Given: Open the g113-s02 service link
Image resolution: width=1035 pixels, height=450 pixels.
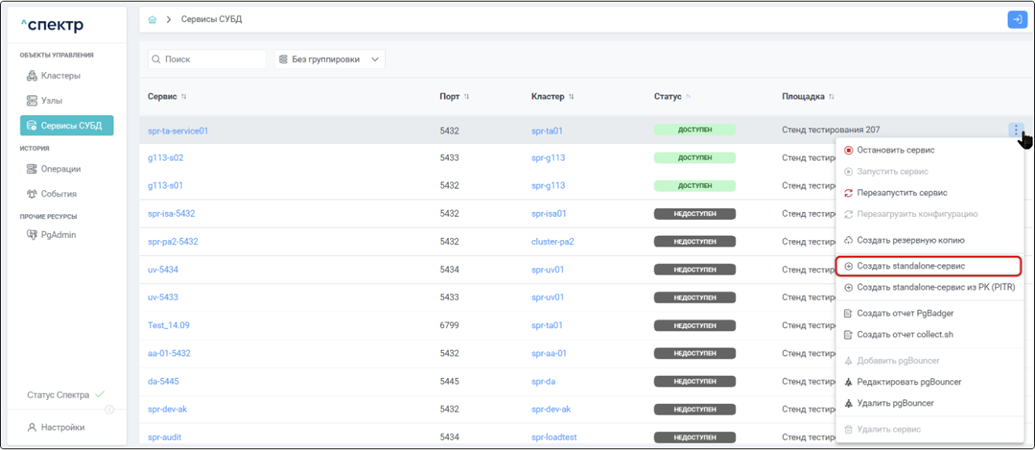Looking at the screenshot, I should point(166,158).
